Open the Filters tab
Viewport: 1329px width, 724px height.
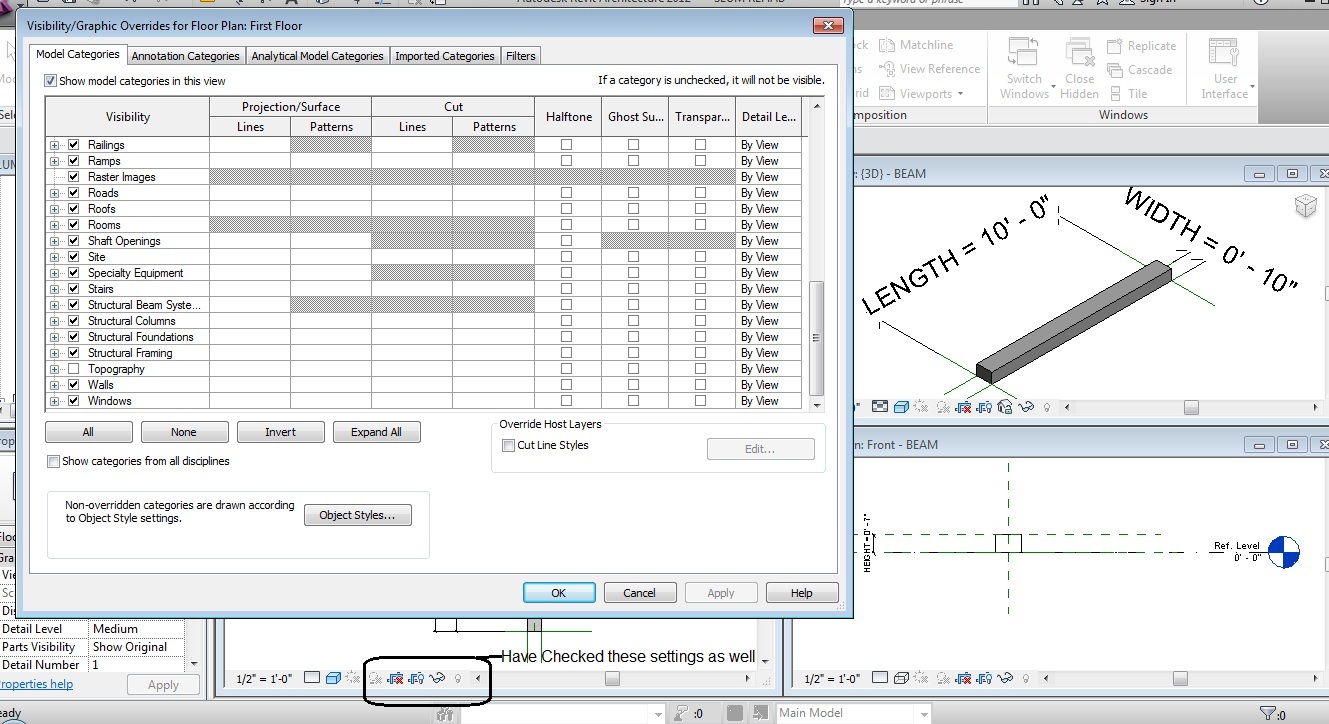pyautogui.click(x=521, y=56)
